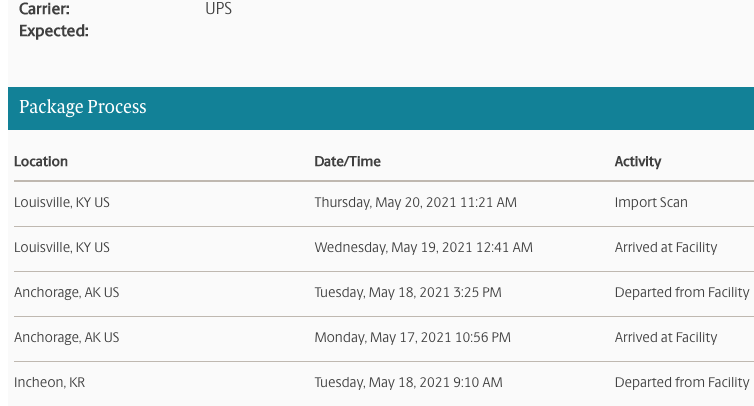Click the Carrier label
The height and width of the screenshot is (406, 754).
(45, 10)
